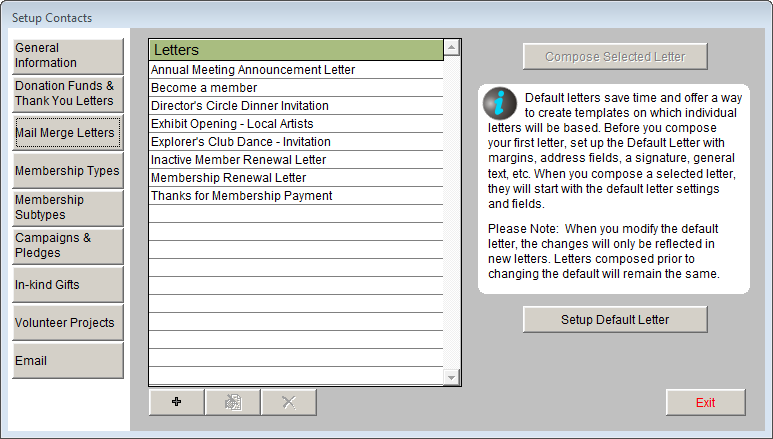Go to Membership Types section
This screenshot has height=439, width=773.
click(68, 170)
